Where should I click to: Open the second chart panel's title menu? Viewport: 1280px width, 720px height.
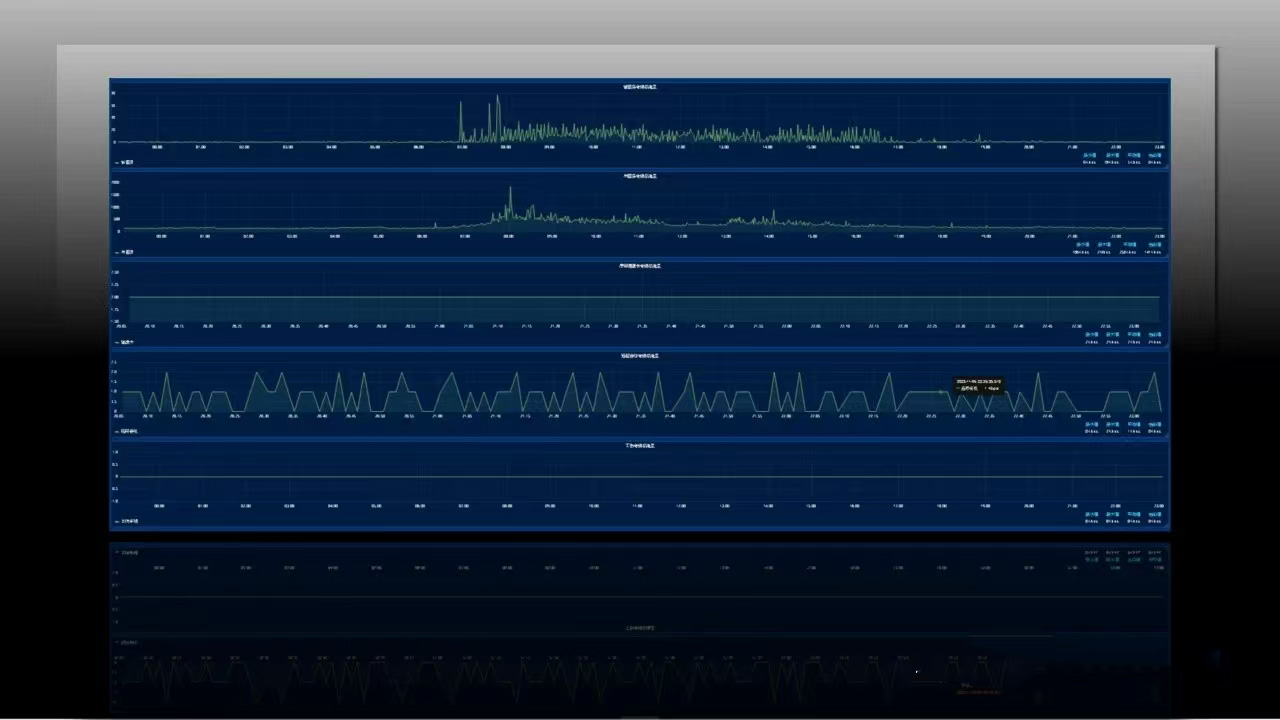click(640, 176)
